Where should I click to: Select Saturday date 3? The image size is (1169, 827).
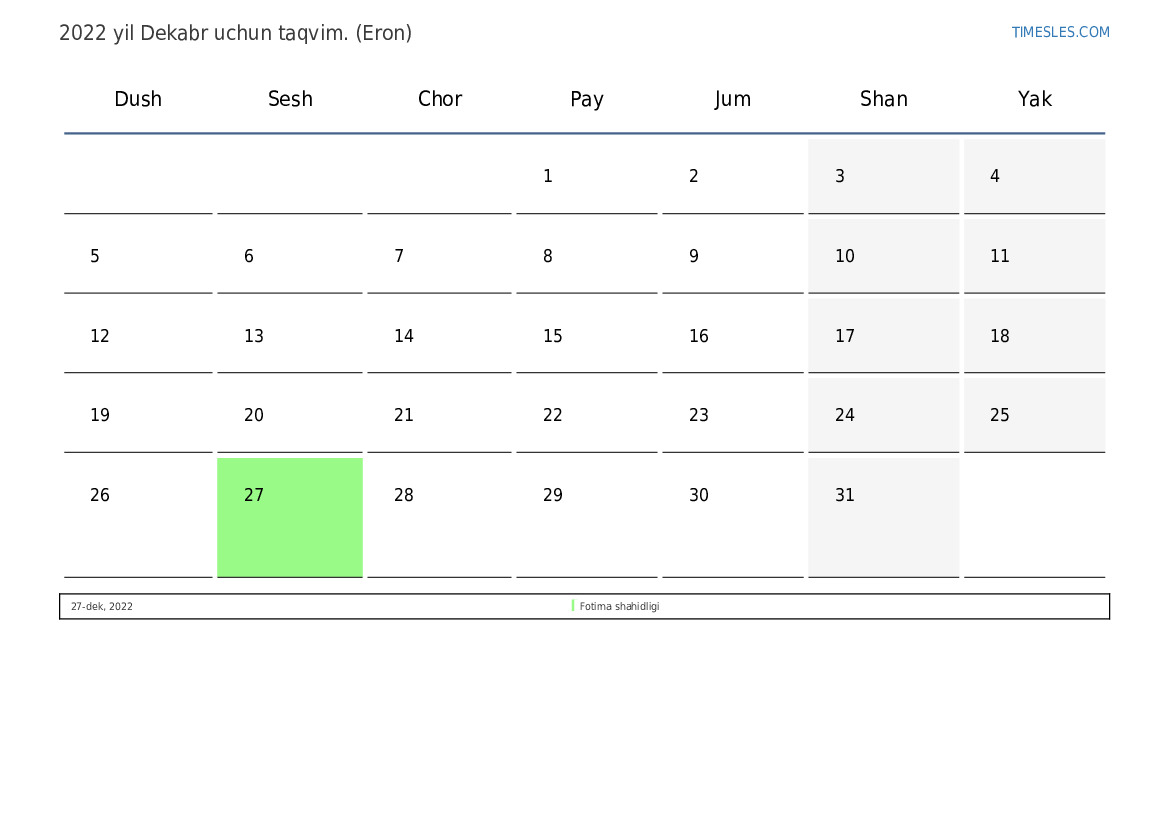[840, 176]
